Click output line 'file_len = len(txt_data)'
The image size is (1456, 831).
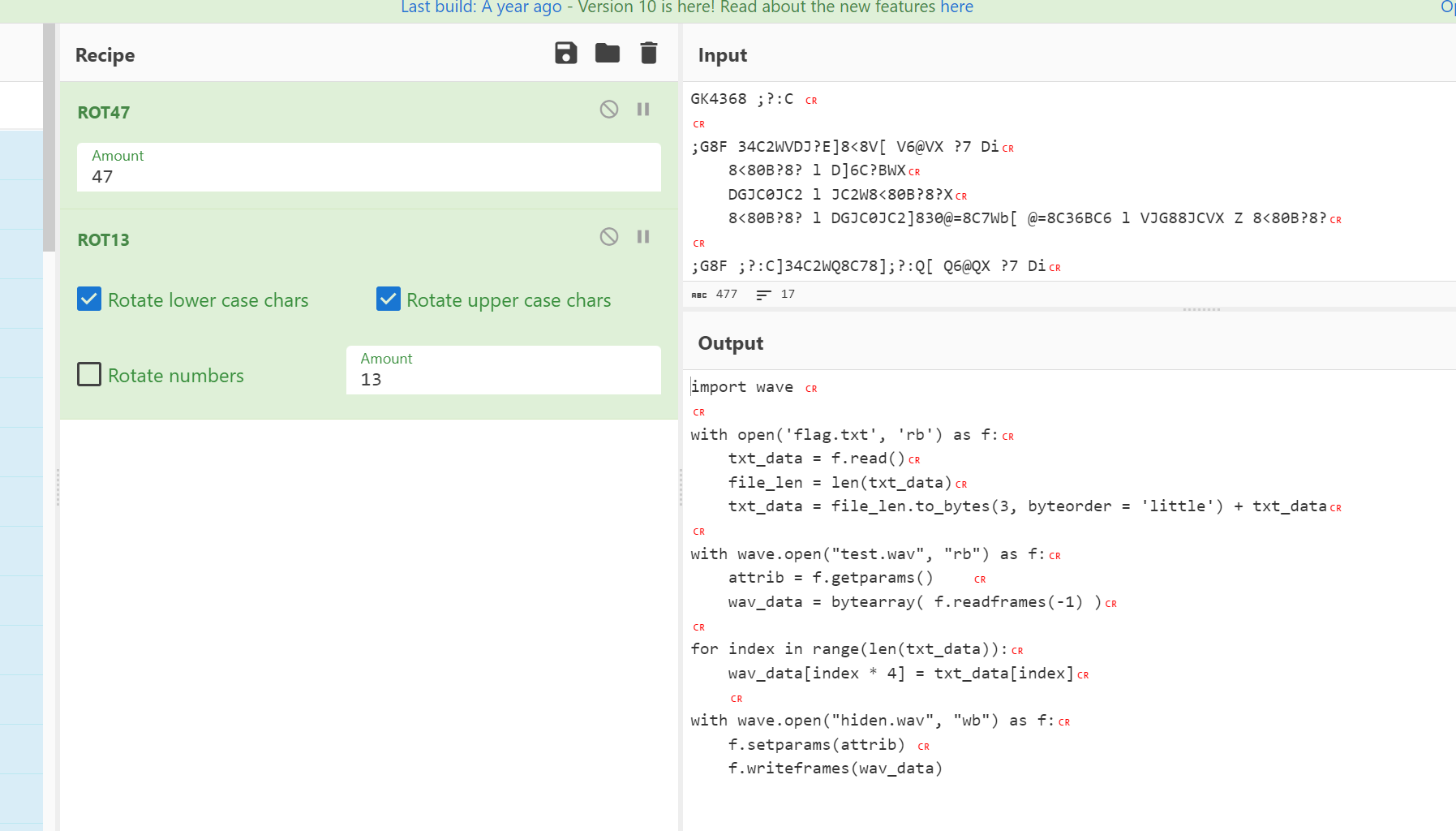[x=840, y=483]
